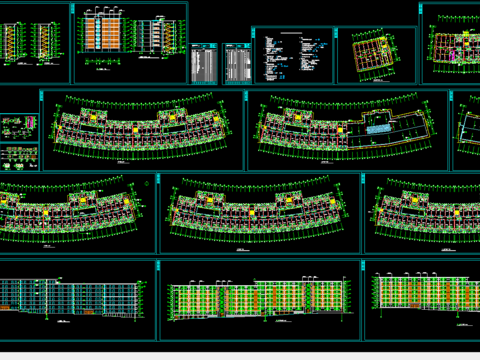Select the blue-toned building elevation drawing

[x=73, y=300]
